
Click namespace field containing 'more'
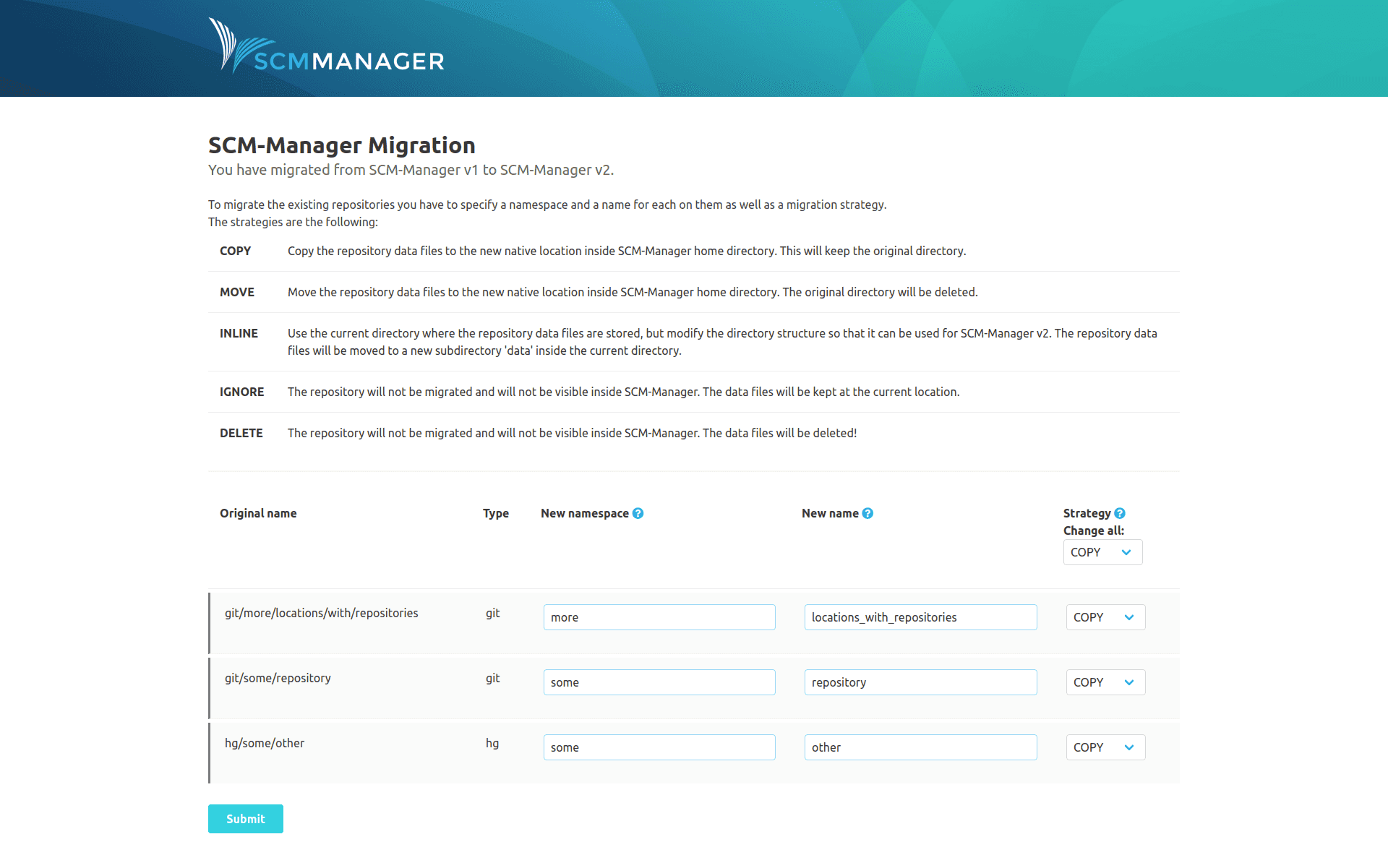[659, 617]
